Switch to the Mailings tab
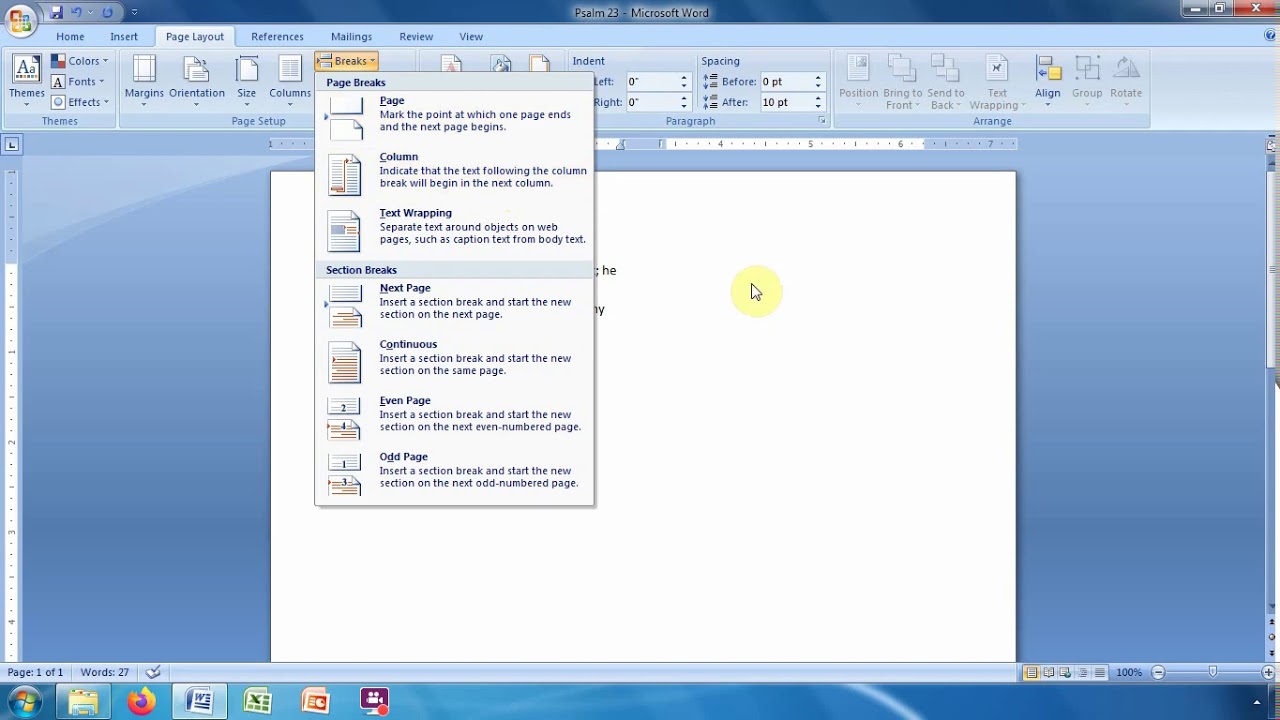This screenshot has width=1280, height=720. (351, 37)
